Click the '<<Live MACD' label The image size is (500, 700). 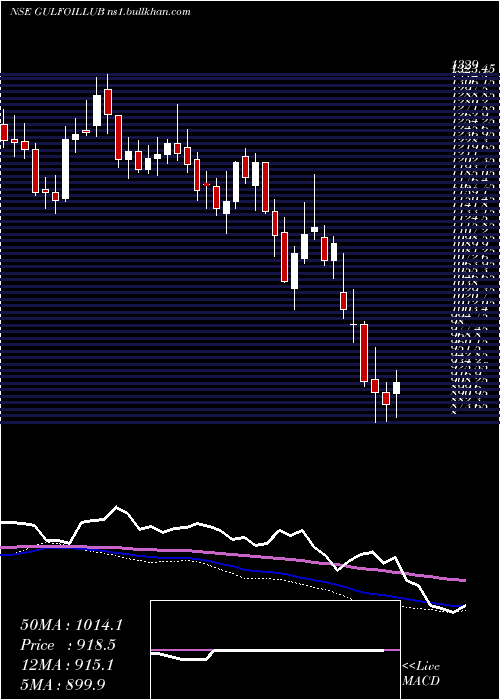[421, 674]
